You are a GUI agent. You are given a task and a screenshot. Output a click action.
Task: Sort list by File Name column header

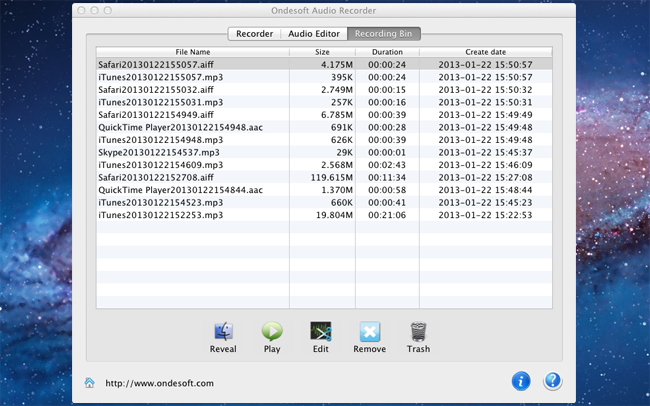tap(193, 52)
